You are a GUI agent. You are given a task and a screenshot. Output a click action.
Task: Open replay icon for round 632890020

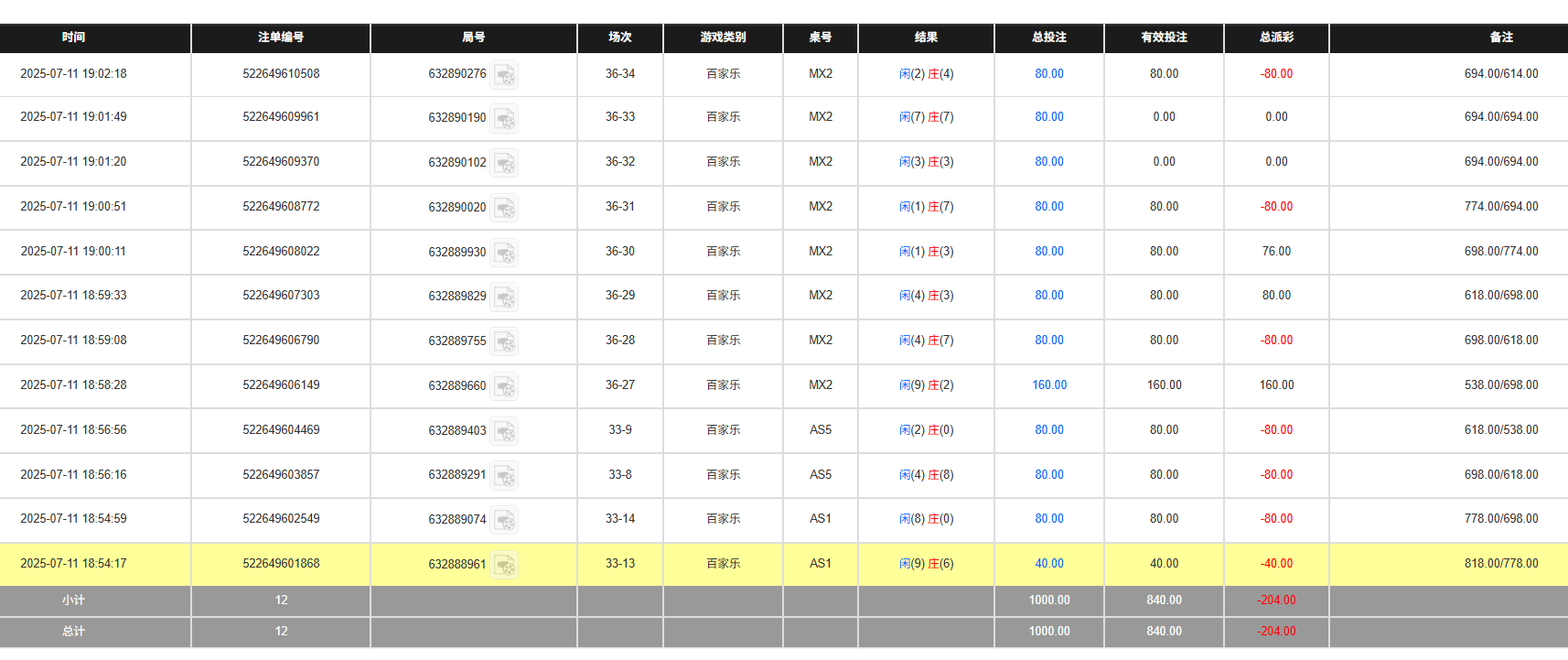tap(504, 208)
